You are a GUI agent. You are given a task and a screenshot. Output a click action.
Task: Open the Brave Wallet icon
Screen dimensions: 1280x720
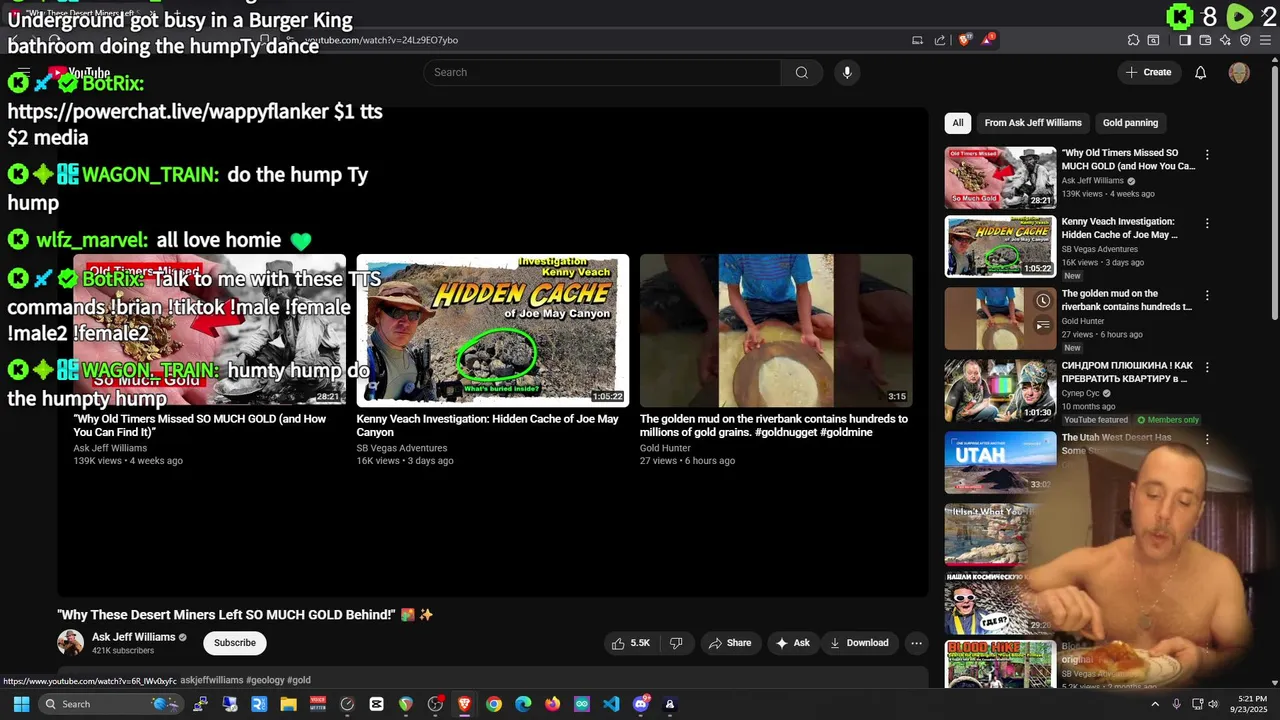pyautogui.click(x=1205, y=40)
